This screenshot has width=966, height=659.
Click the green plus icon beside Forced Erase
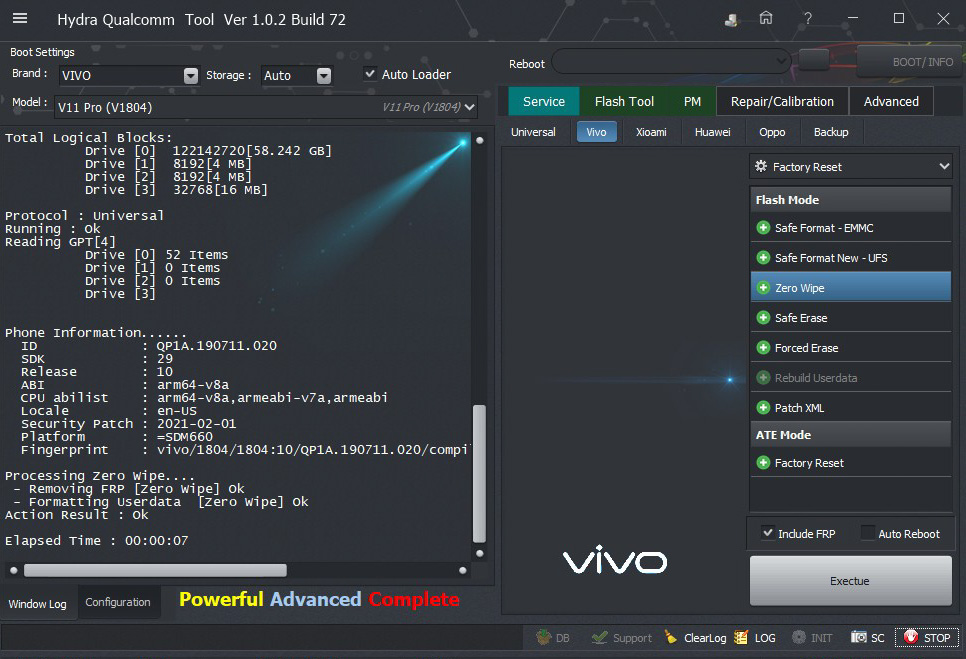(763, 348)
